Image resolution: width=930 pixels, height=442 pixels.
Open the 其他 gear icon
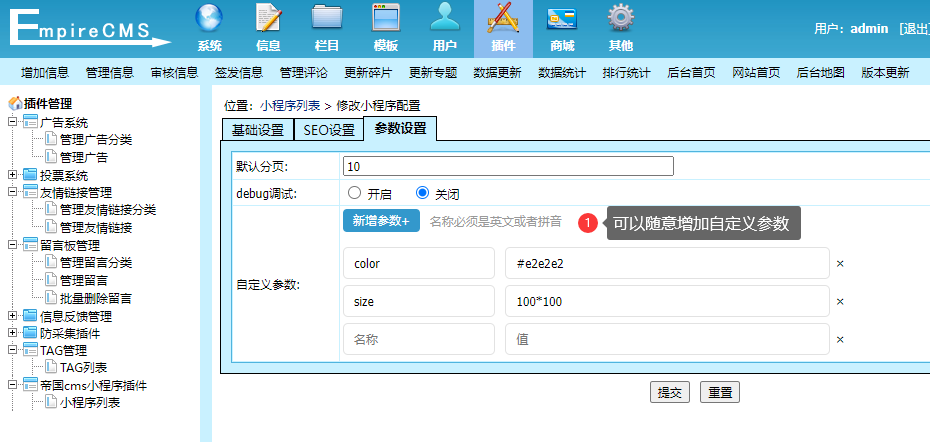pyautogui.click(x=621, y=20)
